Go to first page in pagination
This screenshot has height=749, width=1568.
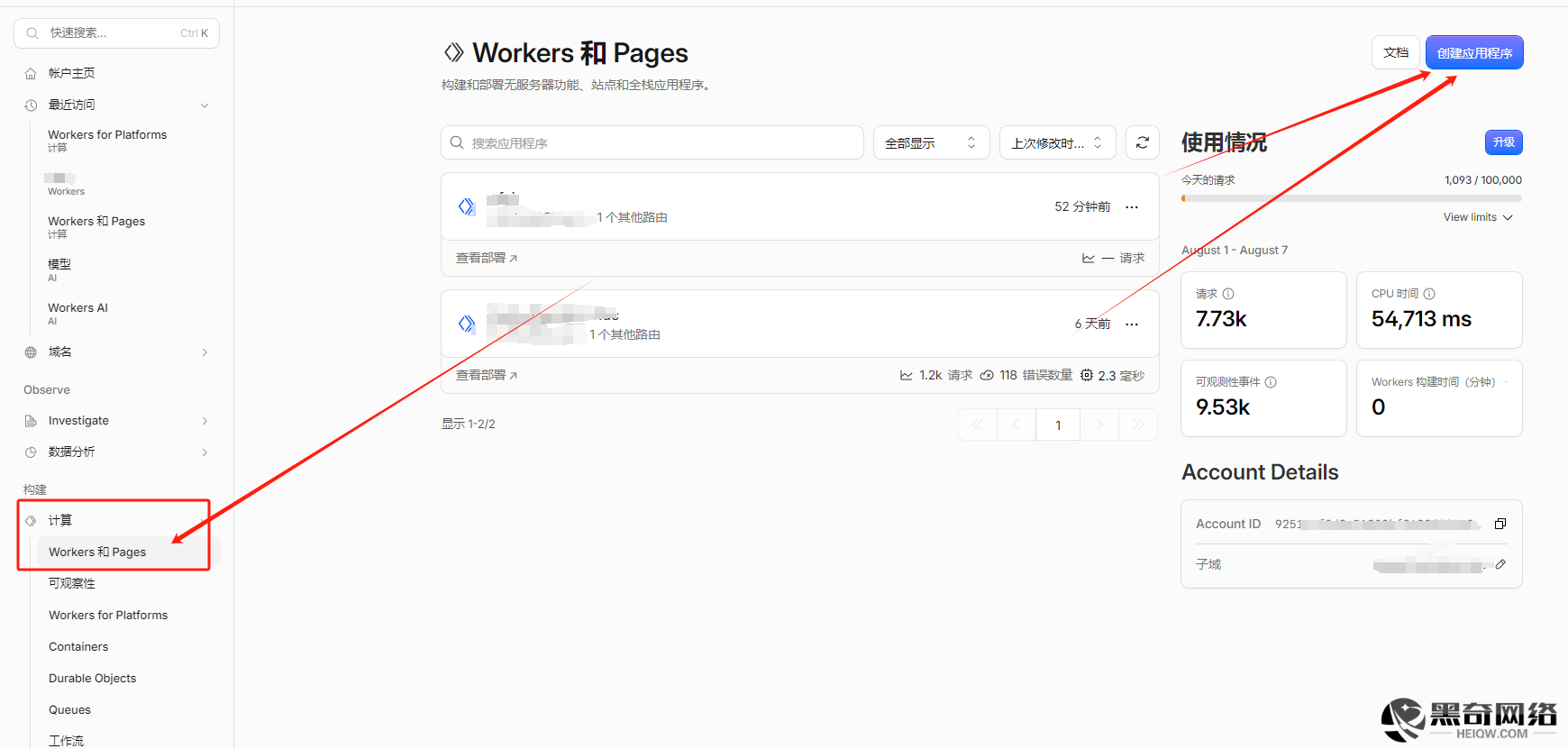978,425
